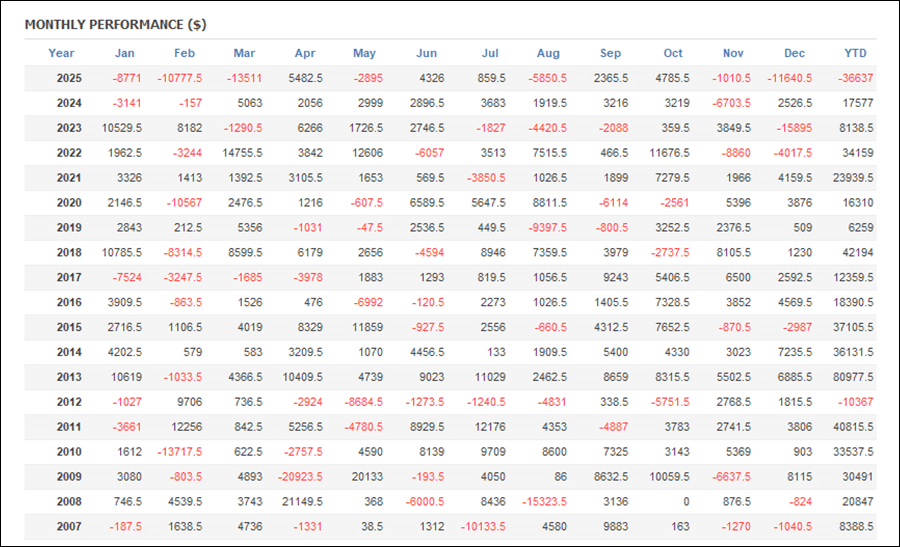900x547 pixels.
Task: Click the Monthly Performance ($) title
Action: pyautogui.click(x=115, y=24)
